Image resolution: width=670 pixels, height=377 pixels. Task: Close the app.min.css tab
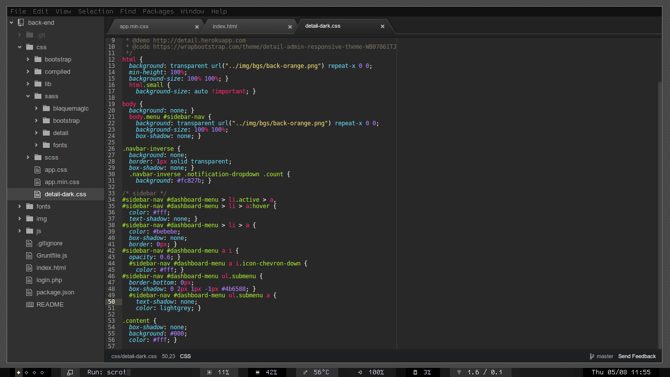[197, 27]
